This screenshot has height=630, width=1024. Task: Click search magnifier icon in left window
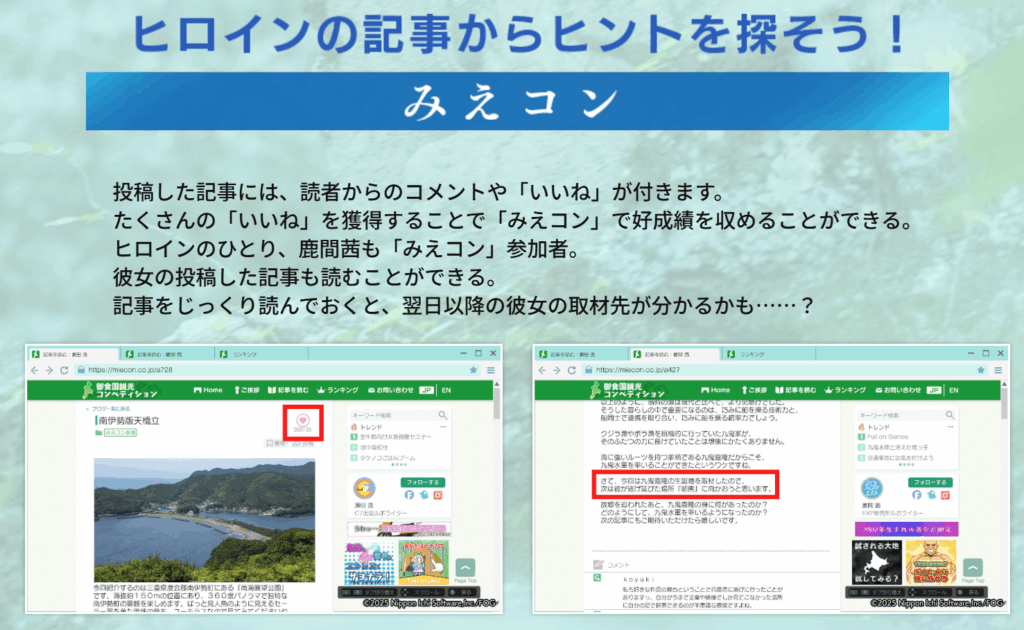tap(443, 415)
